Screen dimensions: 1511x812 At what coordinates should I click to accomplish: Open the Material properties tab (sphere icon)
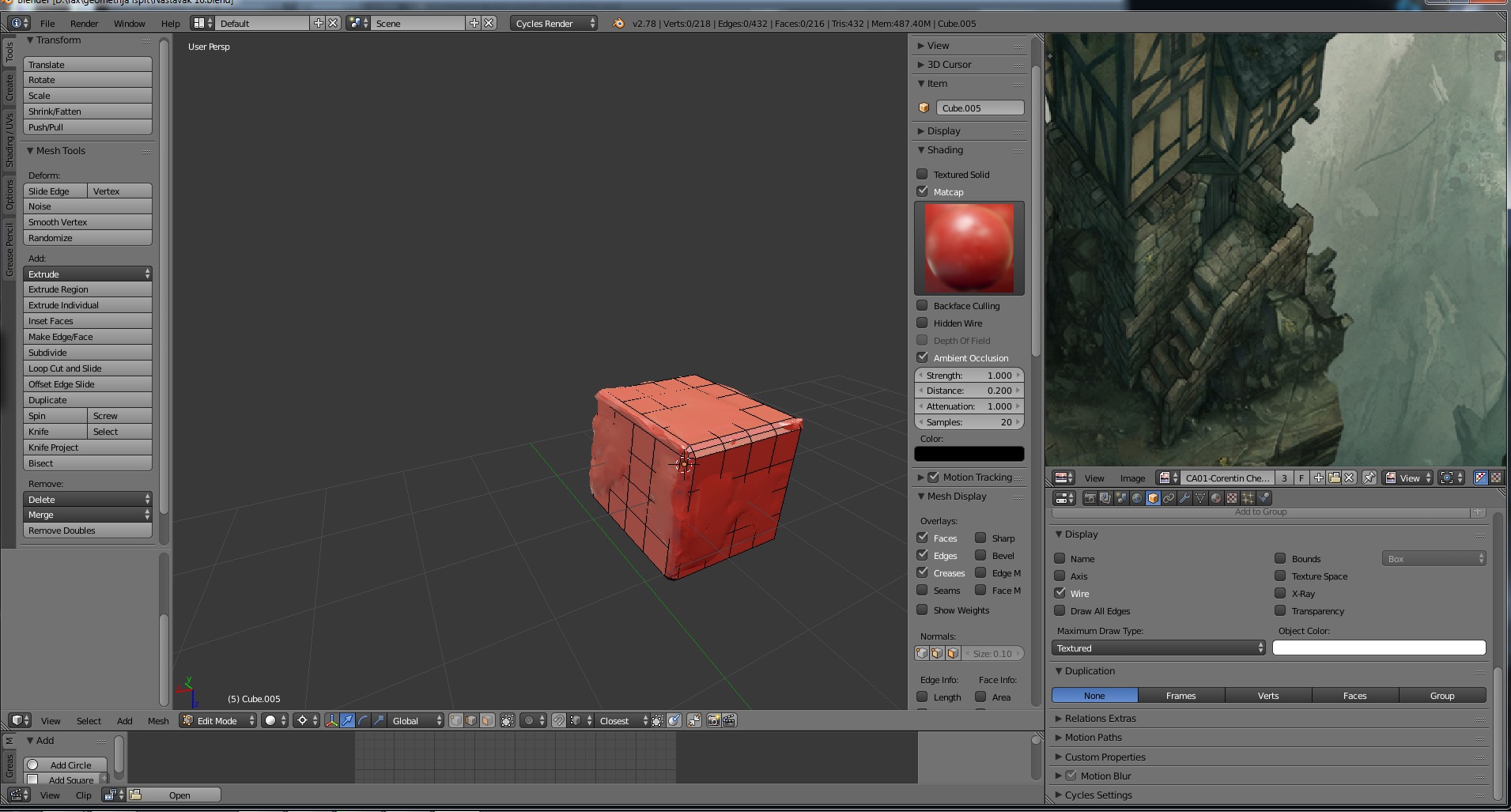tap(1216, 498)
